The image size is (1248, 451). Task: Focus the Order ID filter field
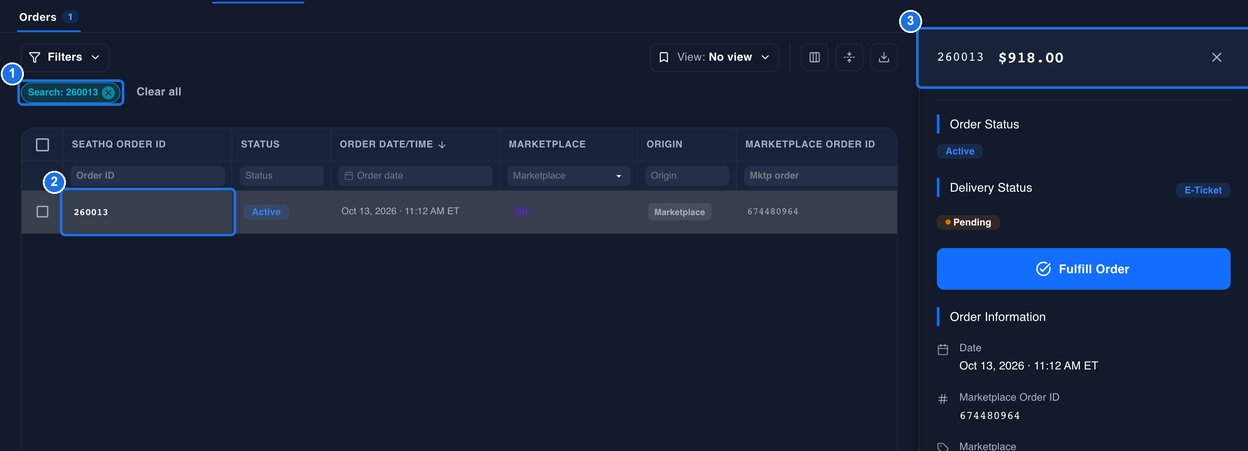[148, 176]
